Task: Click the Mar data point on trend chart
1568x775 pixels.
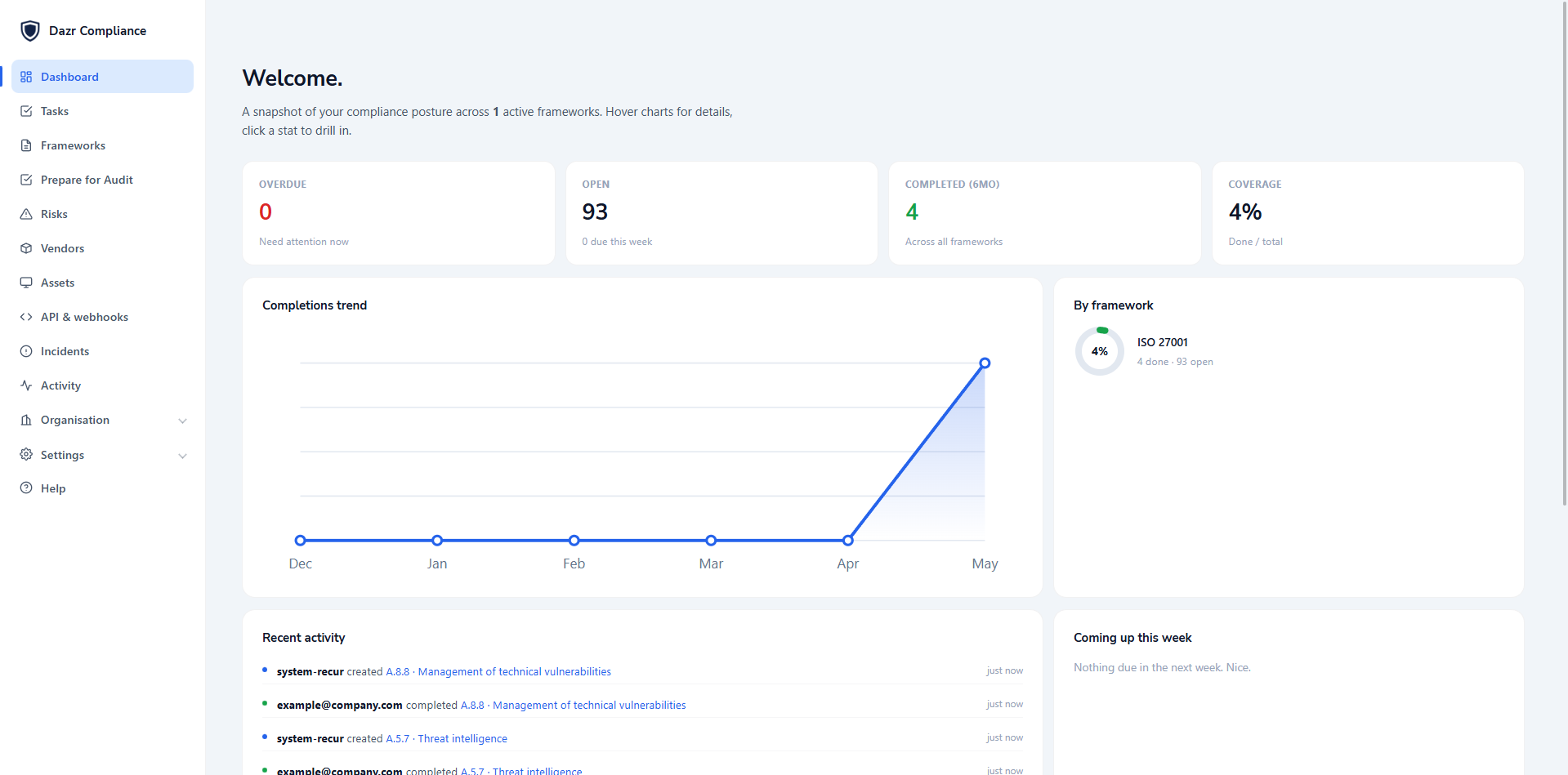Action: tap(711, 541)
